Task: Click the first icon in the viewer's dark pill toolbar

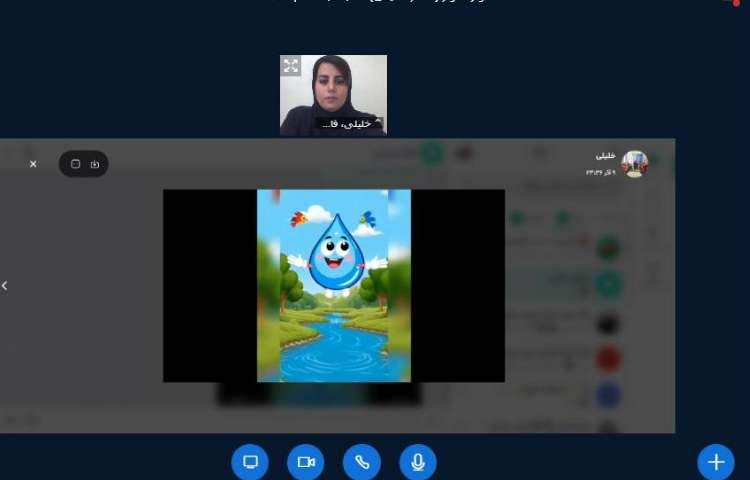Action: click(75, 164)
